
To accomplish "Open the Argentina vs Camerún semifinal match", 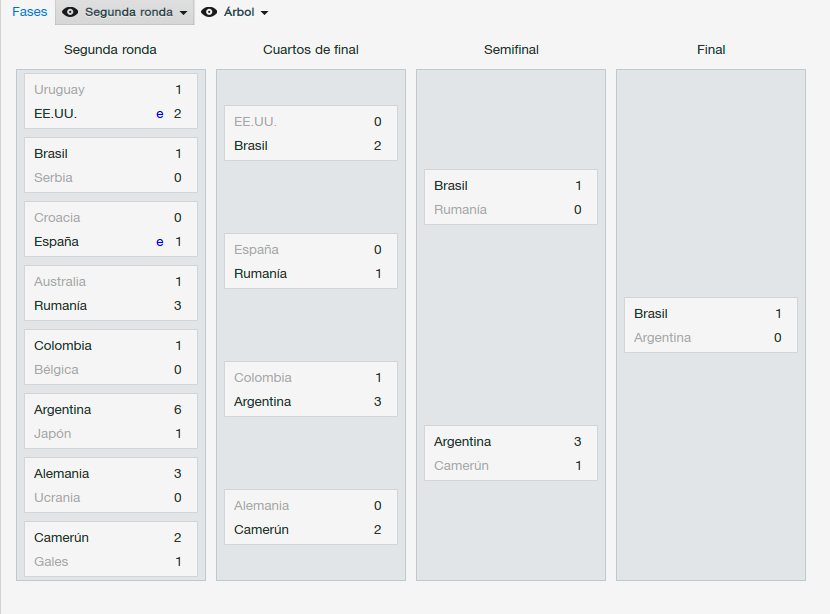I will point(511,453).
